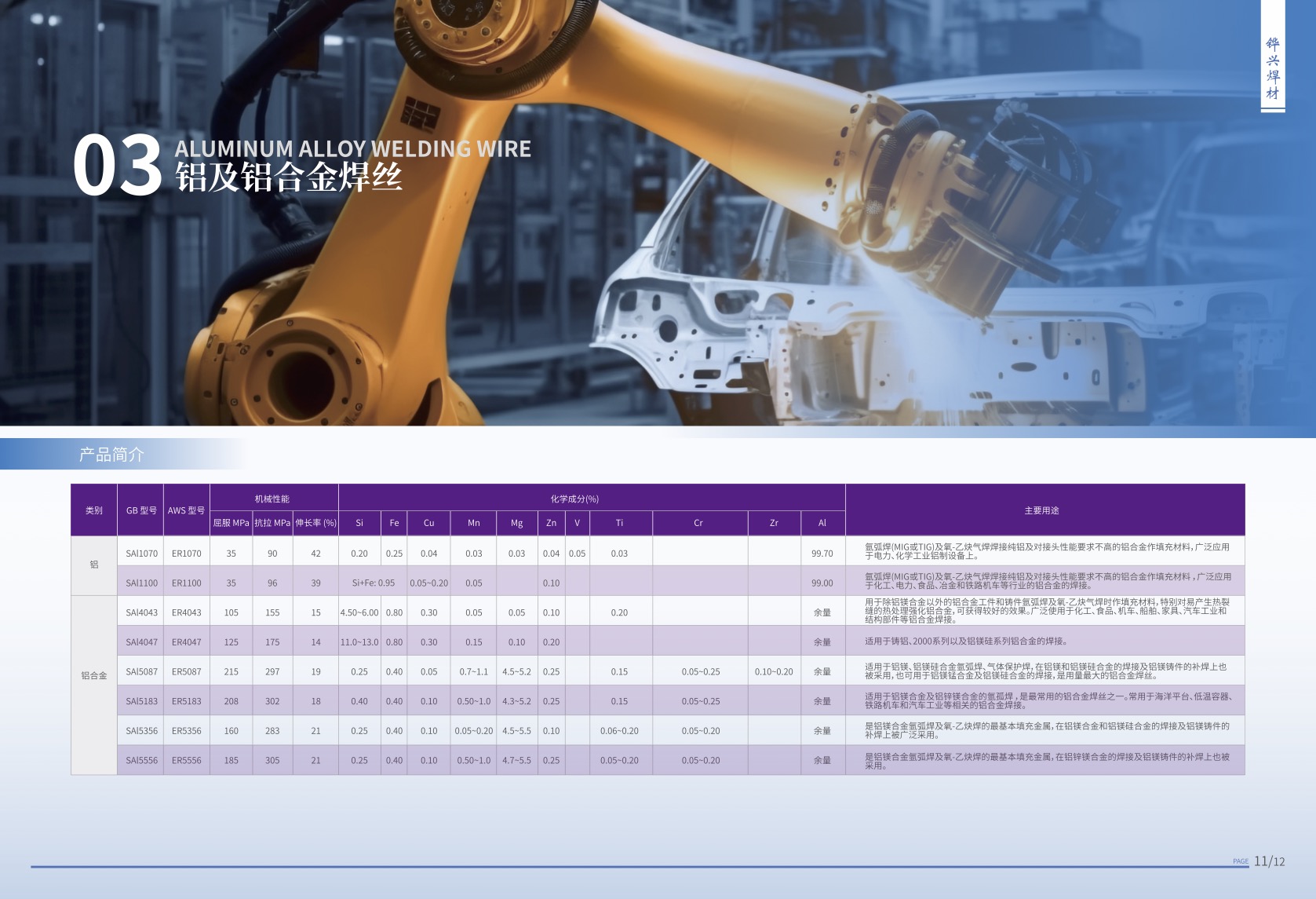Select the AWS 型号 column header
1316x899 pixels.
click(x=186, y=510)
